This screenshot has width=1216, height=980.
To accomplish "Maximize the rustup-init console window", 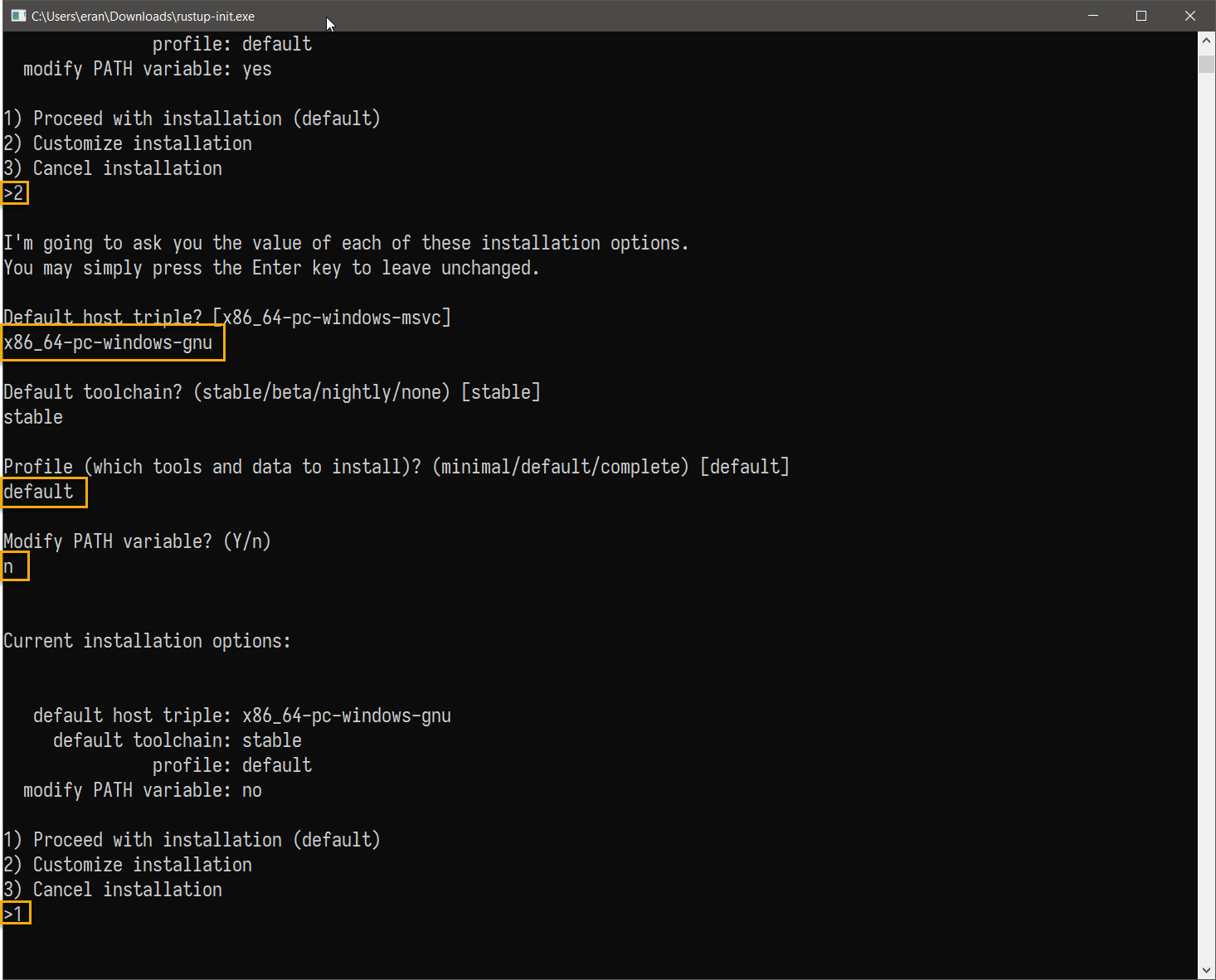I will tap(1141, 16).
